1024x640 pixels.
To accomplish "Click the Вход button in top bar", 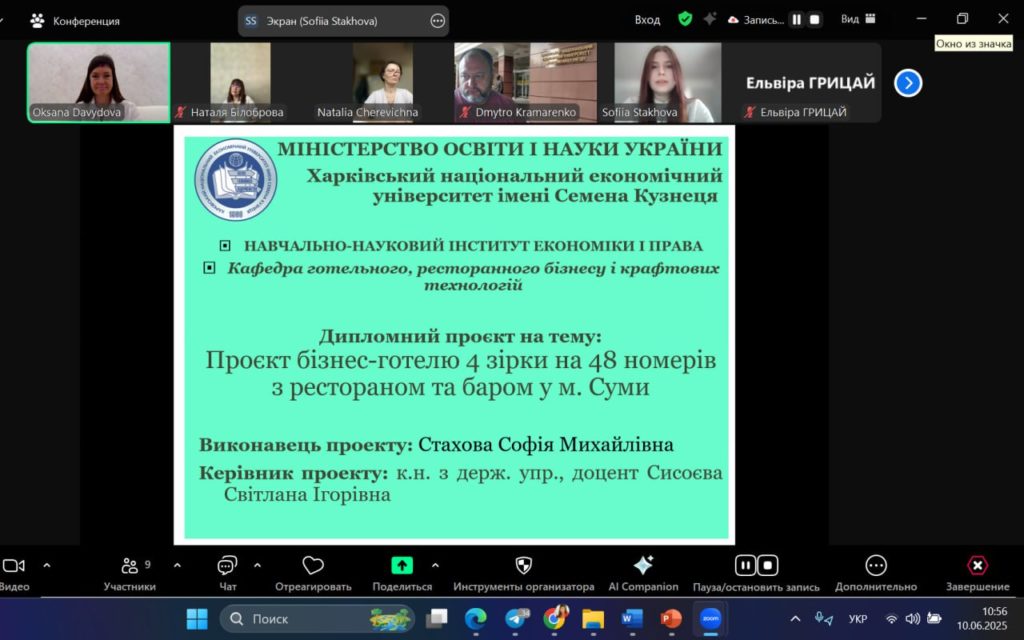I will [x=647, y=19].
